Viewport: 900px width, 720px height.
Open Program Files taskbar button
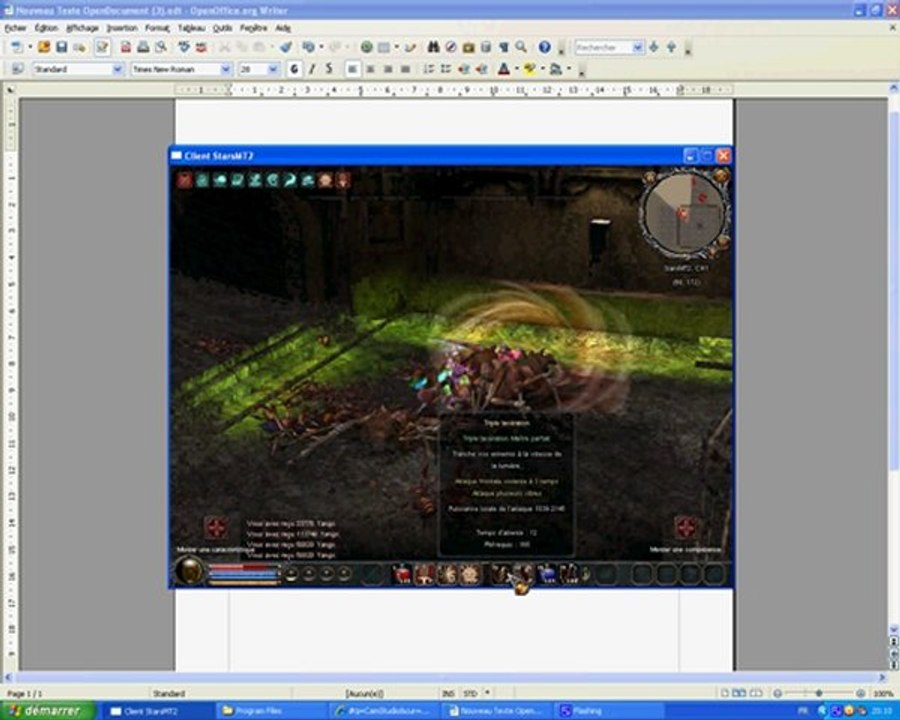coord(271,711)
